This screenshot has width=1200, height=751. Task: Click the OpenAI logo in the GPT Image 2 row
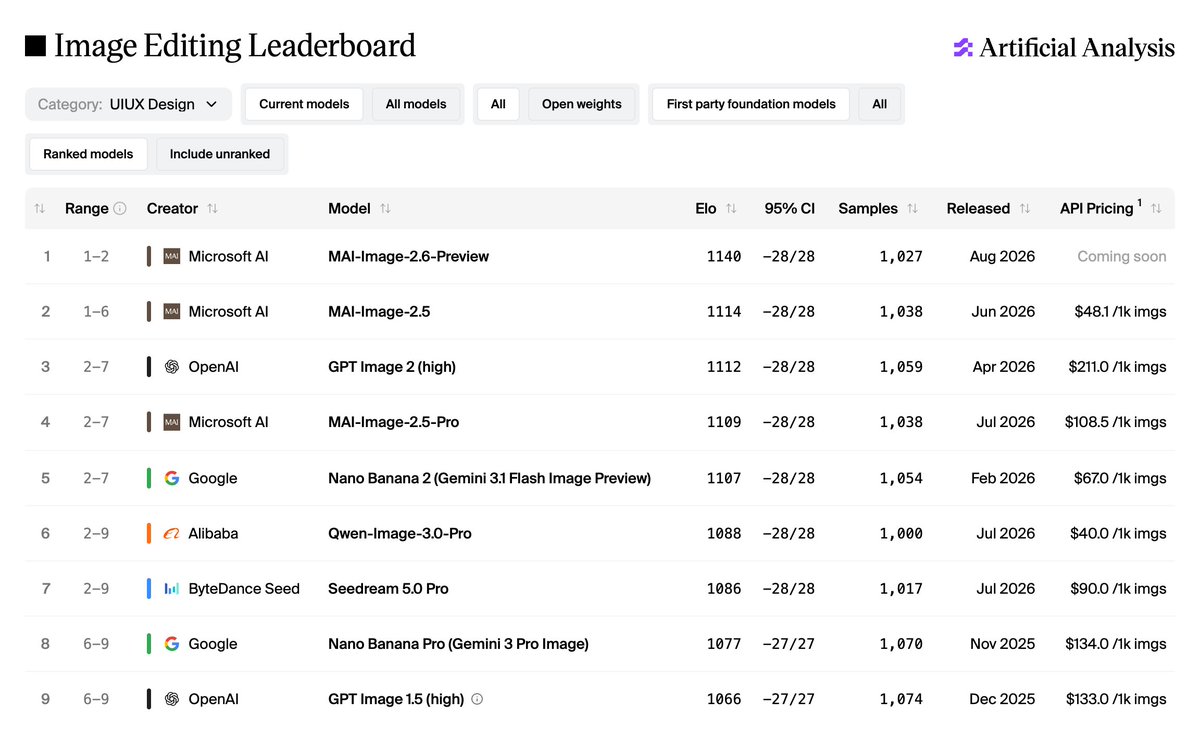pos(172,367)
